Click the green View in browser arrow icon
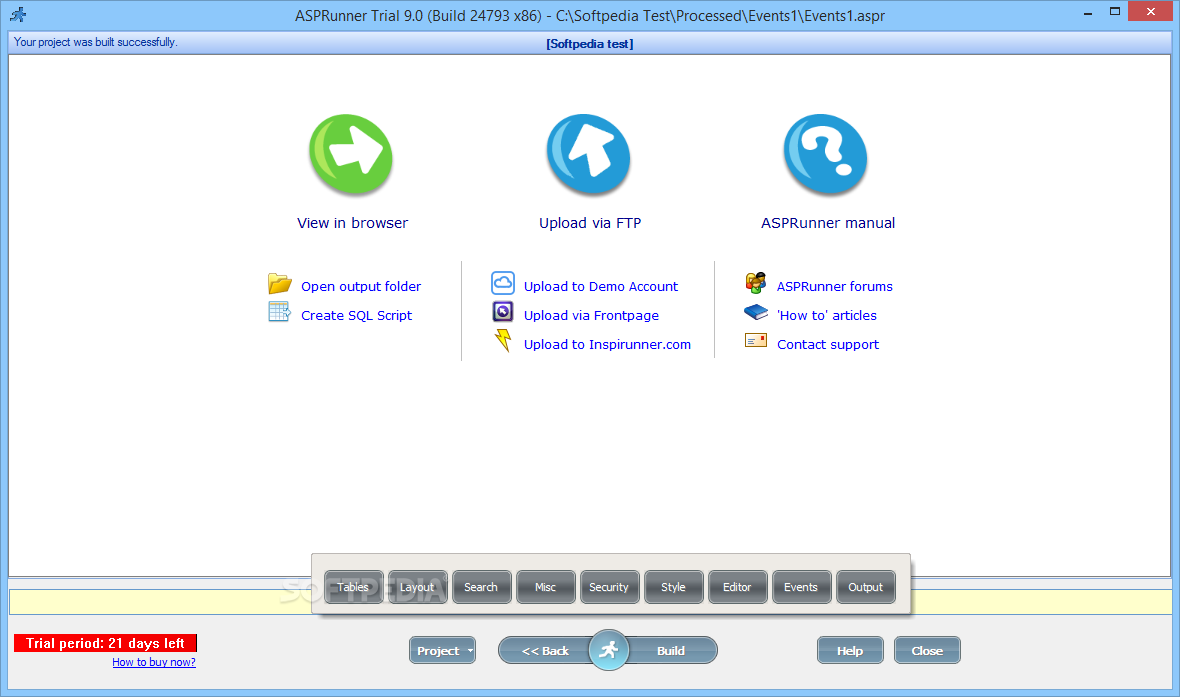 tap(351, 155)
